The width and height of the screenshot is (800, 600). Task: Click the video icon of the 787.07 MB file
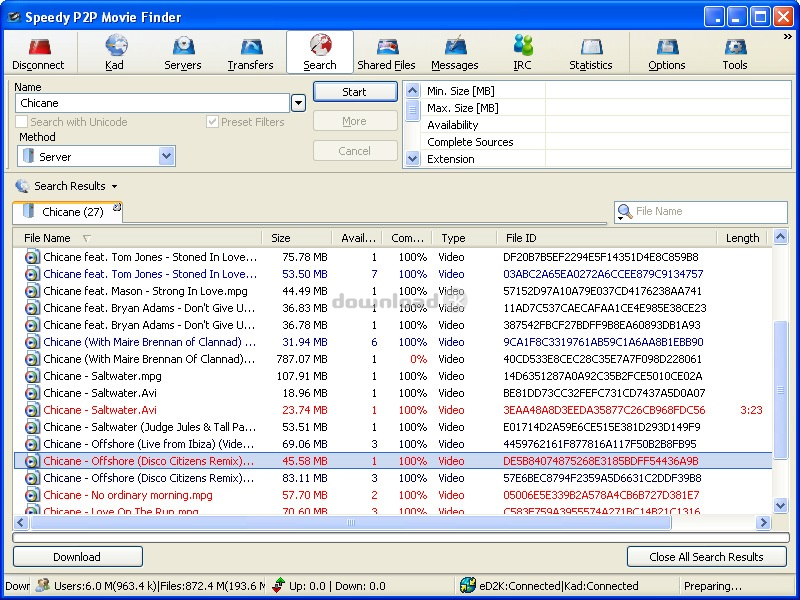pyautogui.click(x=32, y=360)
